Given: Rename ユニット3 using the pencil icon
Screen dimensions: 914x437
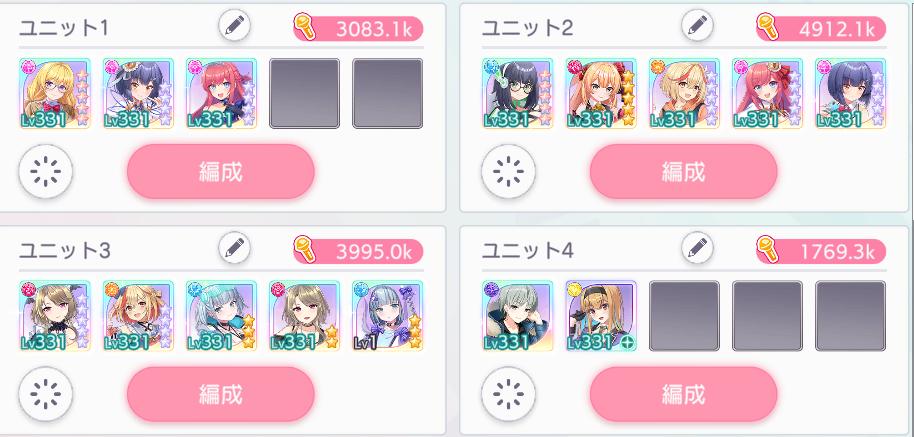Looking at the screenshot, I should (x=234, y=248).
